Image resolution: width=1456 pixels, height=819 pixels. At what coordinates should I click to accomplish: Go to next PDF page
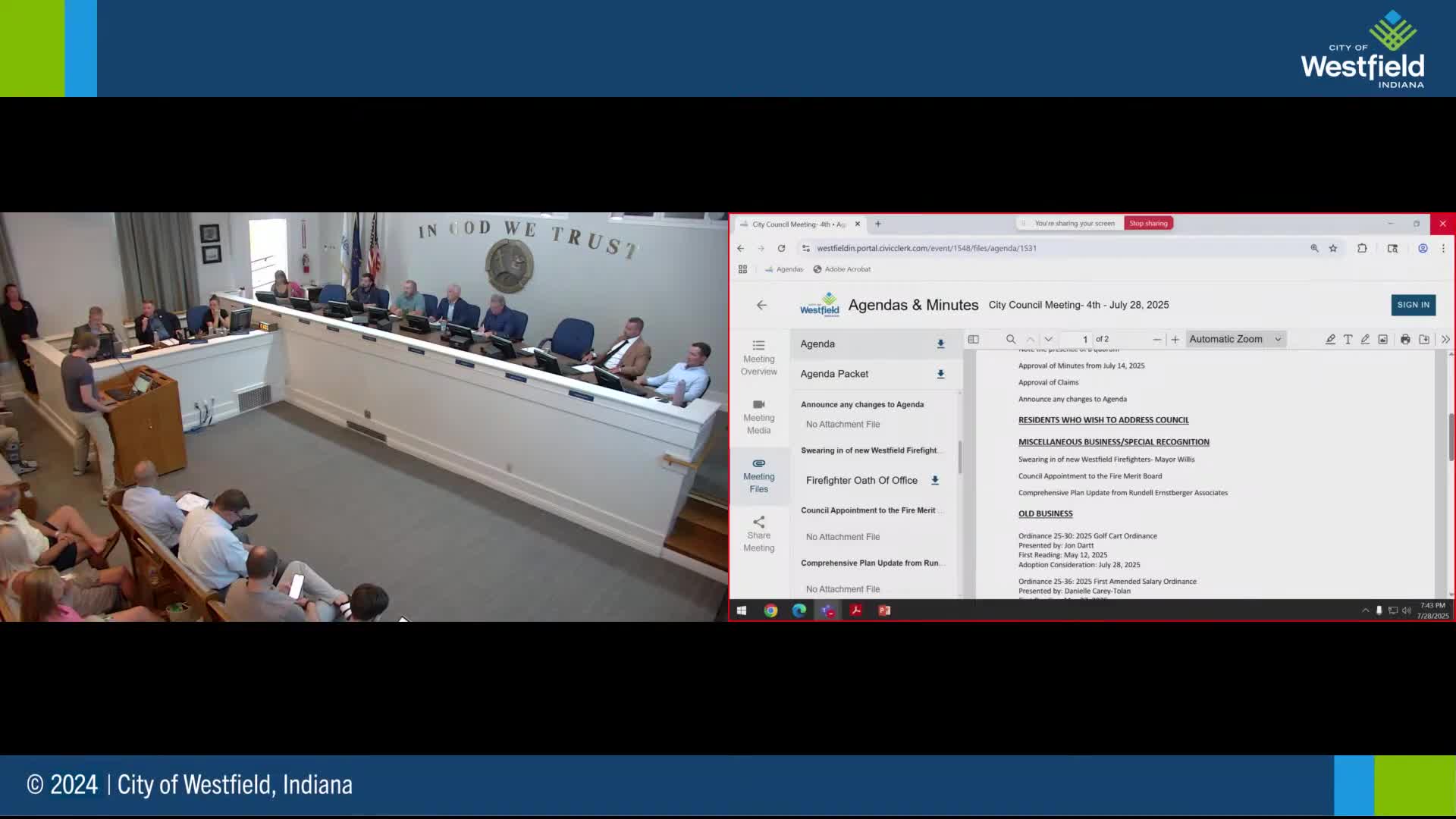(1049, 339)
